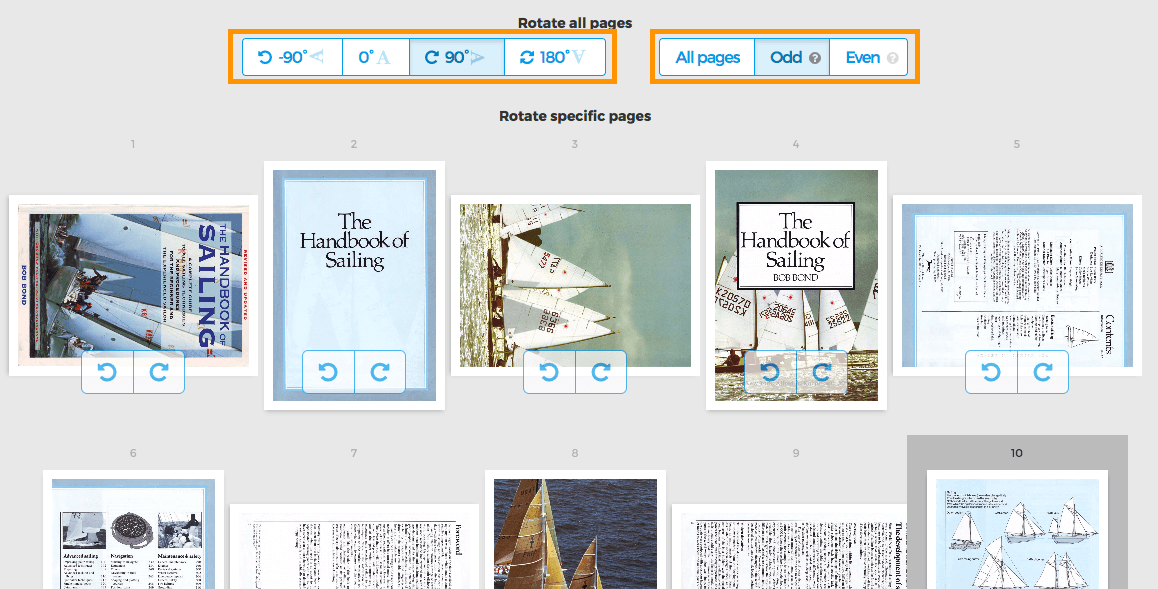Select Odd pages rotation scope
Viewport: 1158px width, 589px height.
point(785,57)
